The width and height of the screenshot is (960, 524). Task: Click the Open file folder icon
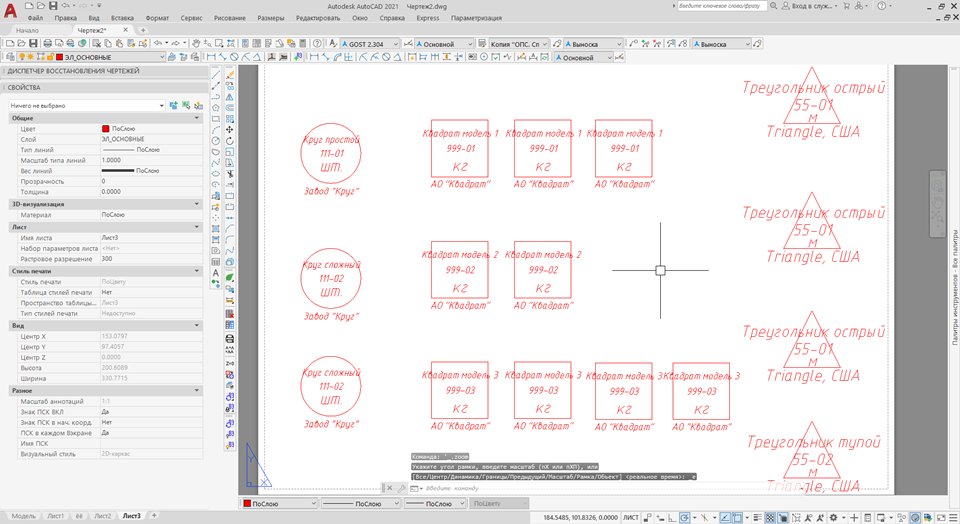tap(21, 43)
